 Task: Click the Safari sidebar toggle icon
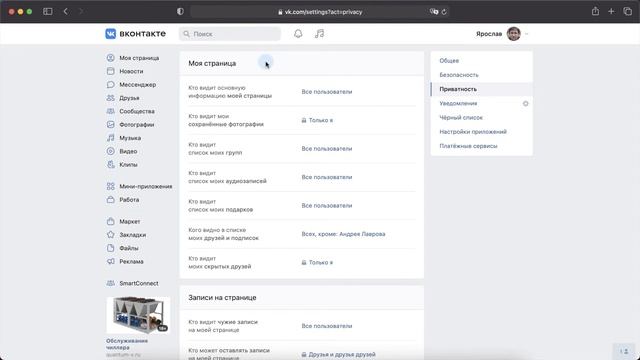click(48, 11)
